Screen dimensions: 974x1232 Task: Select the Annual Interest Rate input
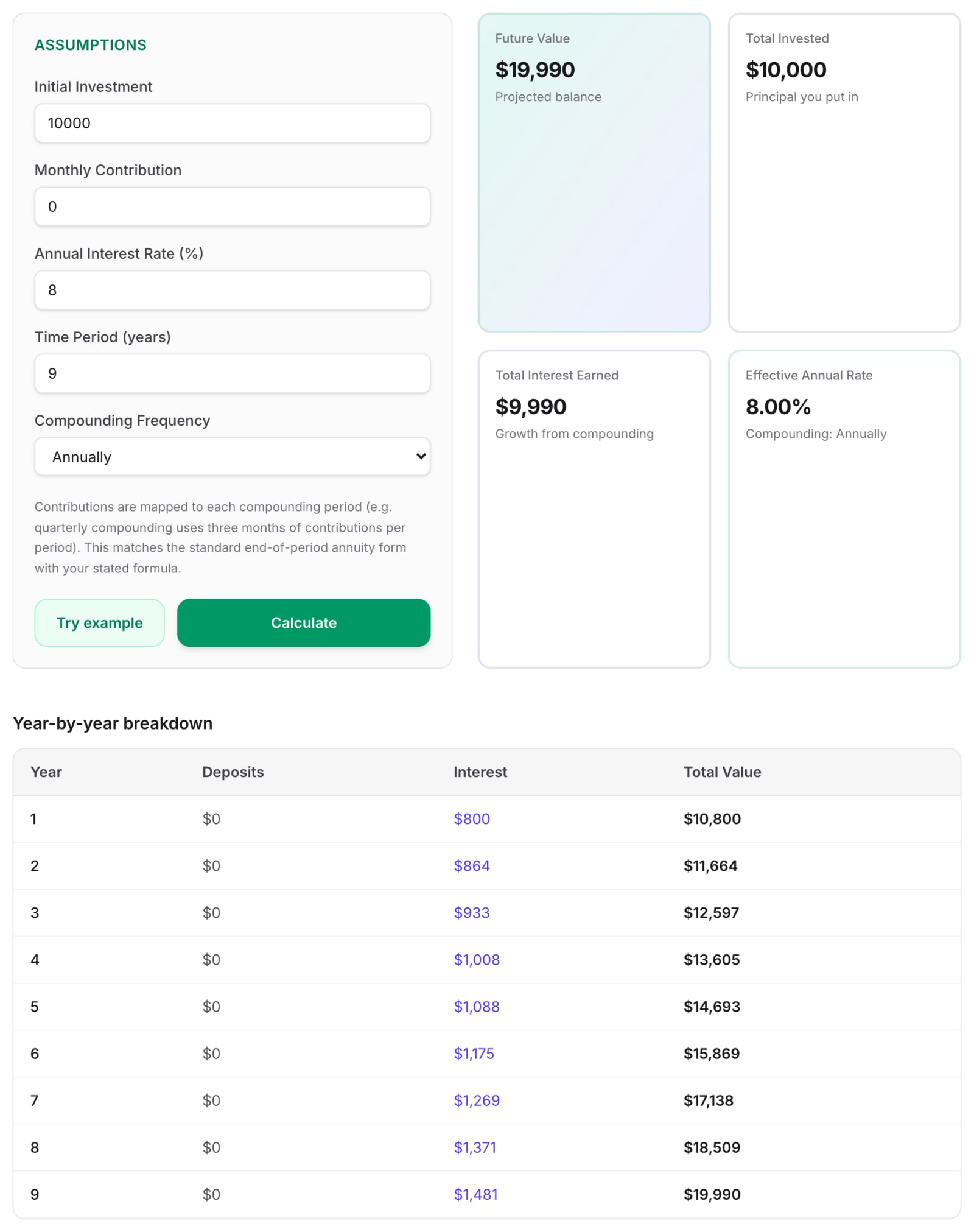(x=232, y=290)
